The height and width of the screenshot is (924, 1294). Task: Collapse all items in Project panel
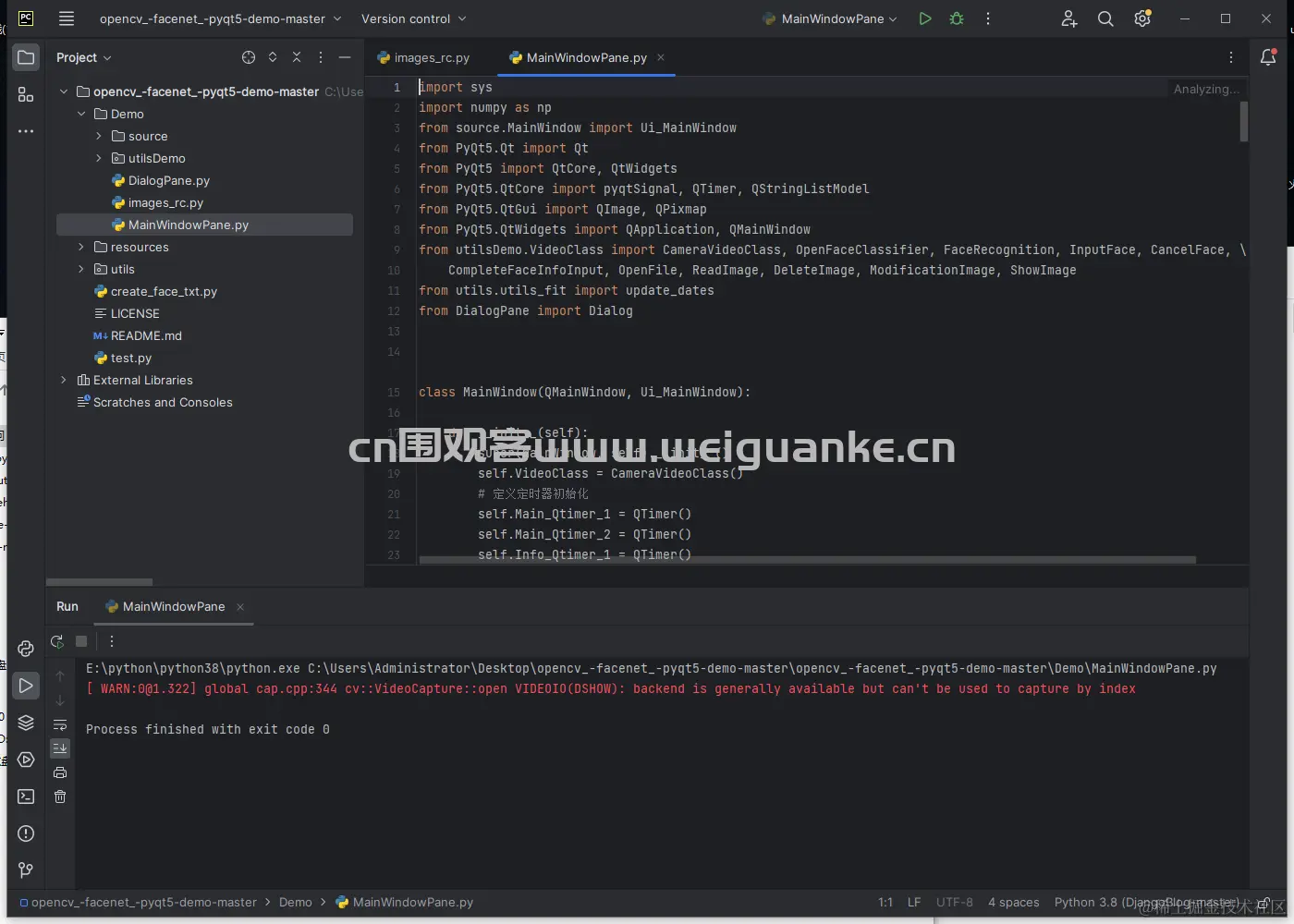click(297, 57)
